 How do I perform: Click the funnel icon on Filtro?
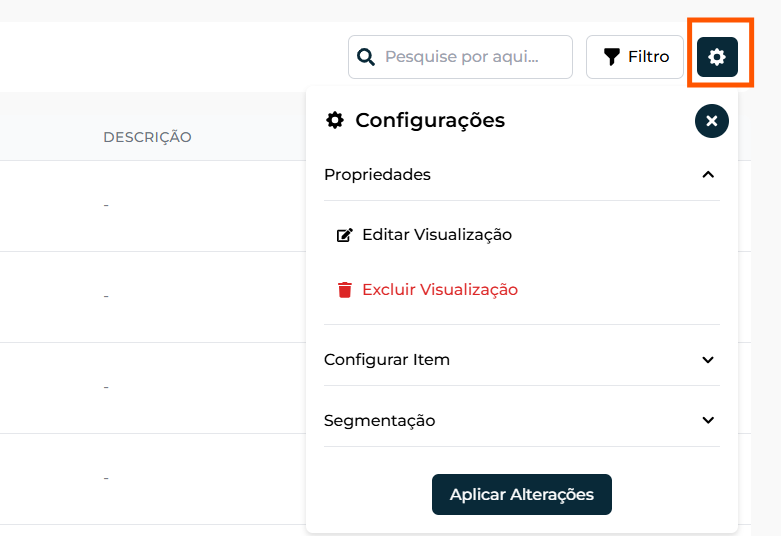(x=612, y=57)
